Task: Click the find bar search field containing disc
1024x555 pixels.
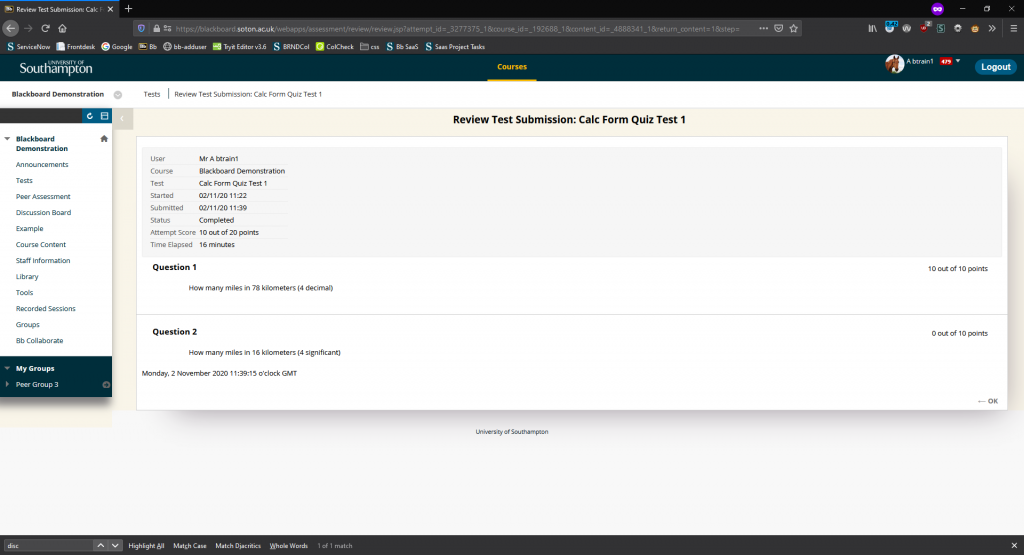Action: coord(48,545)
